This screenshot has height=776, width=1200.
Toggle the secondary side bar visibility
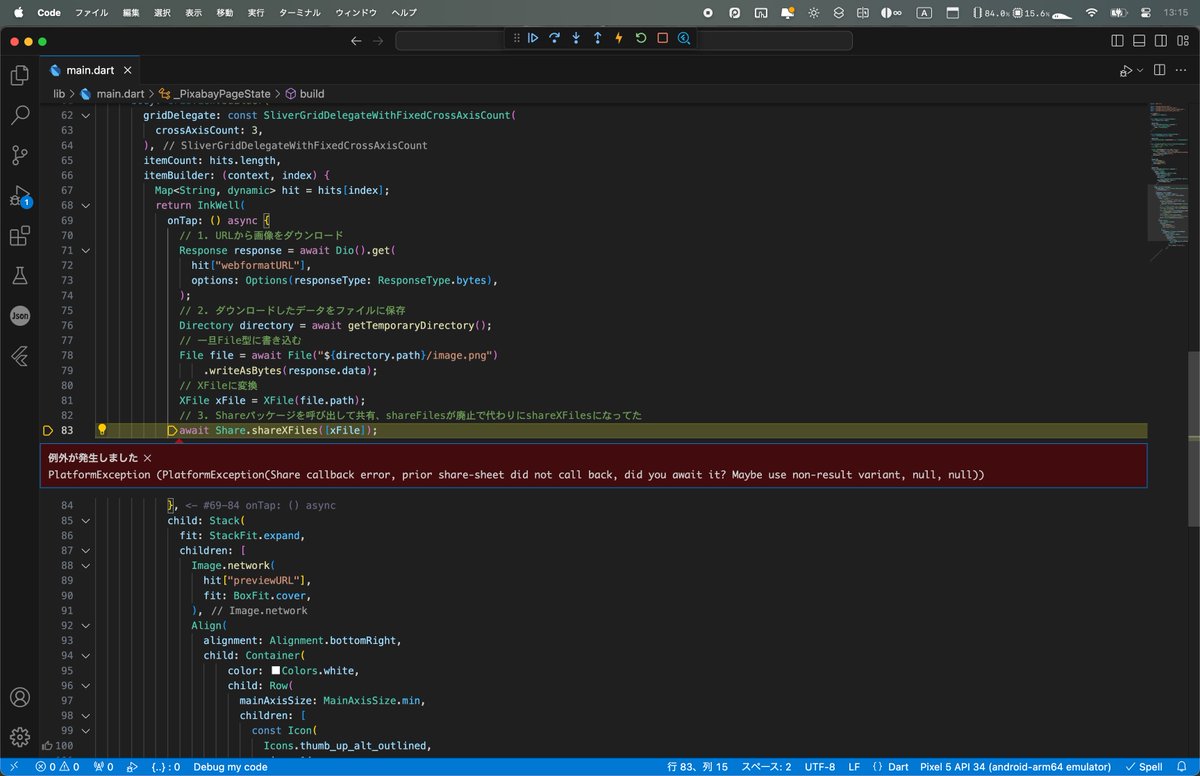[x=1160, y=41]
